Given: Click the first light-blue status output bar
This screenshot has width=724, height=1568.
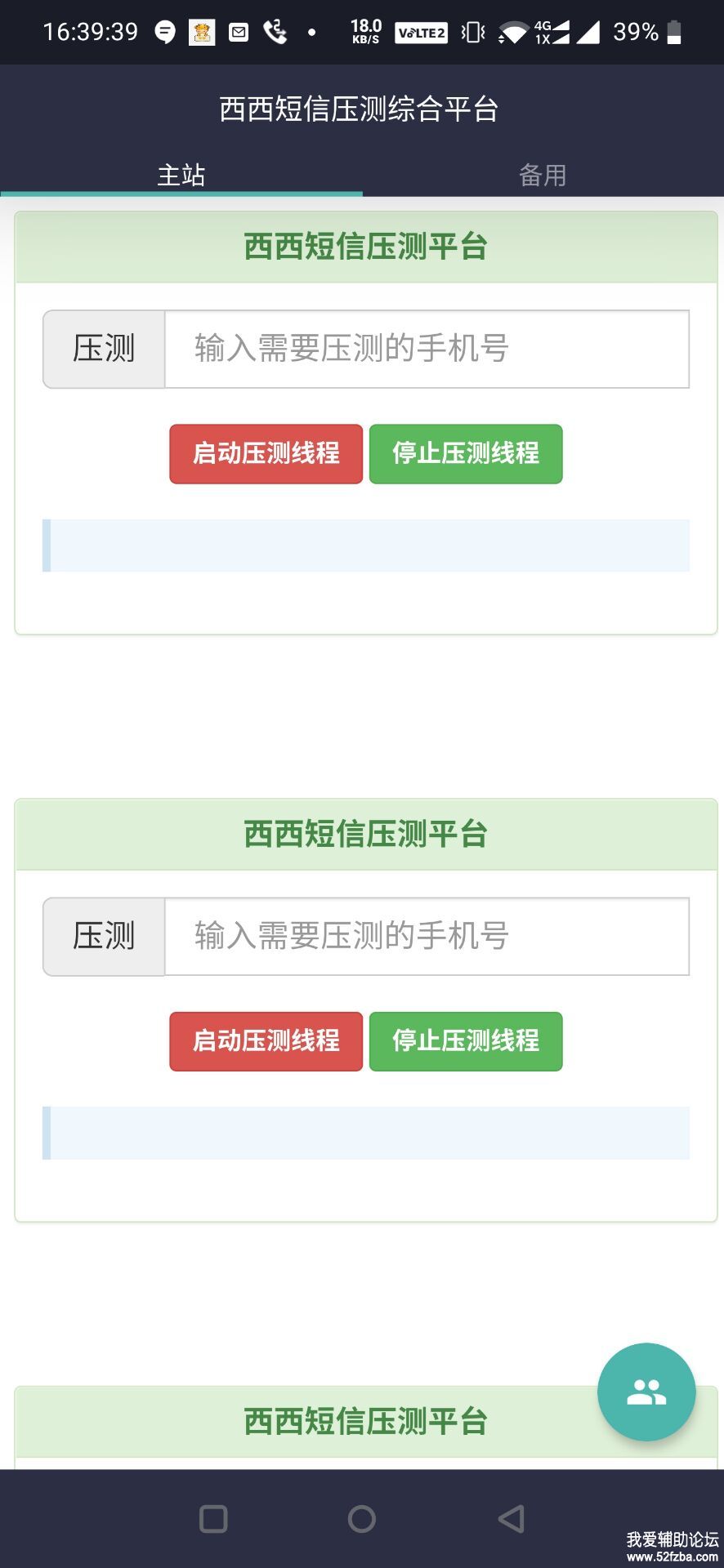Looking at the screenshot, I should tap(366, 546).
